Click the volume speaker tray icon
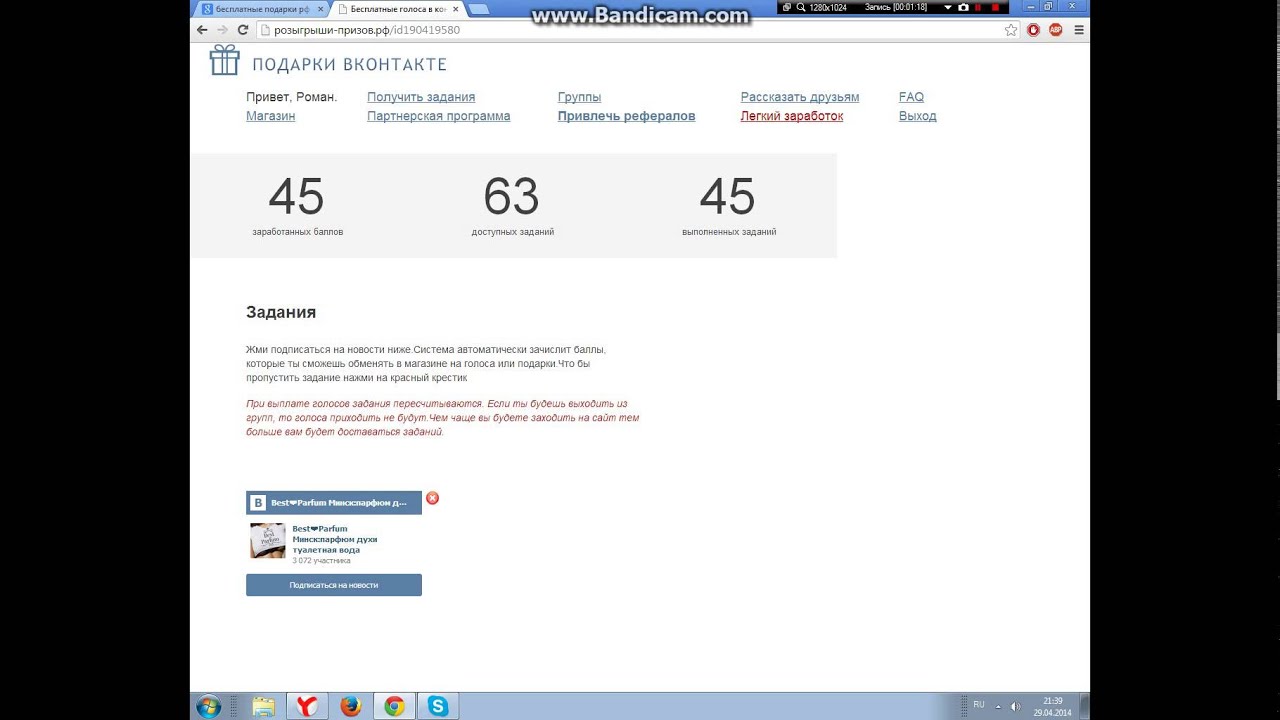Image resolution: width=1280 pixels, height=720 pixels. (x=1015, y=706)
